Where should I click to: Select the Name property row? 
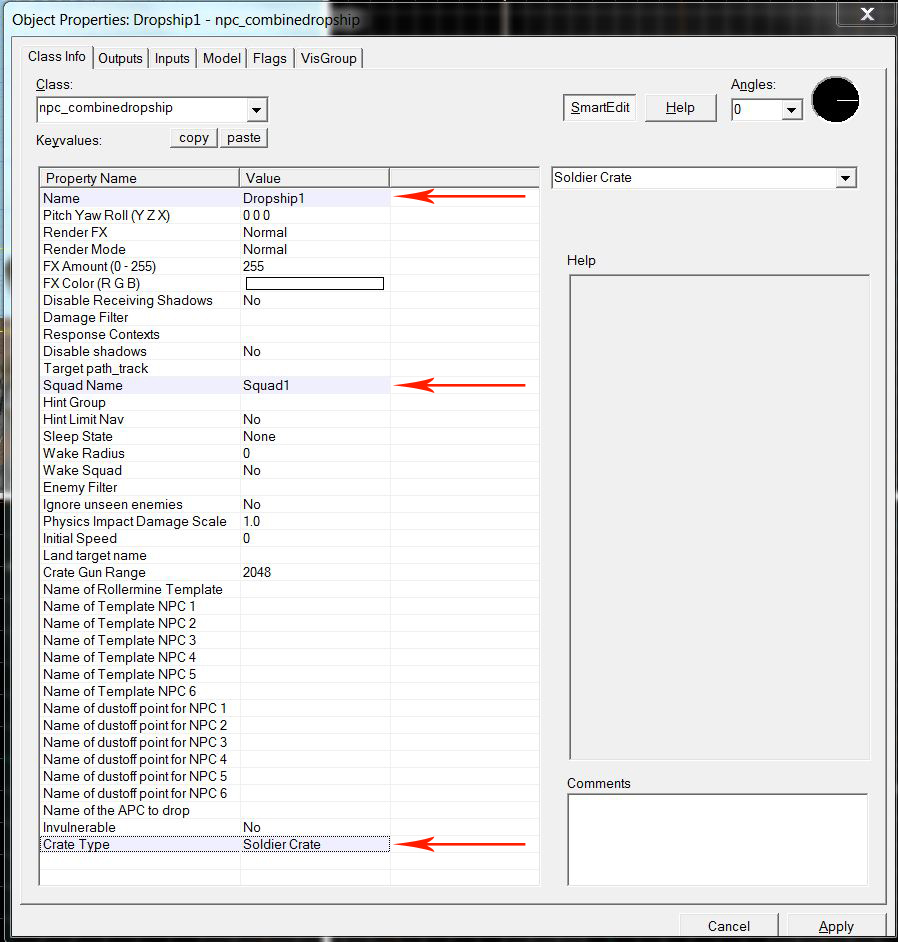pyautogui.click(x=215, y=198)
